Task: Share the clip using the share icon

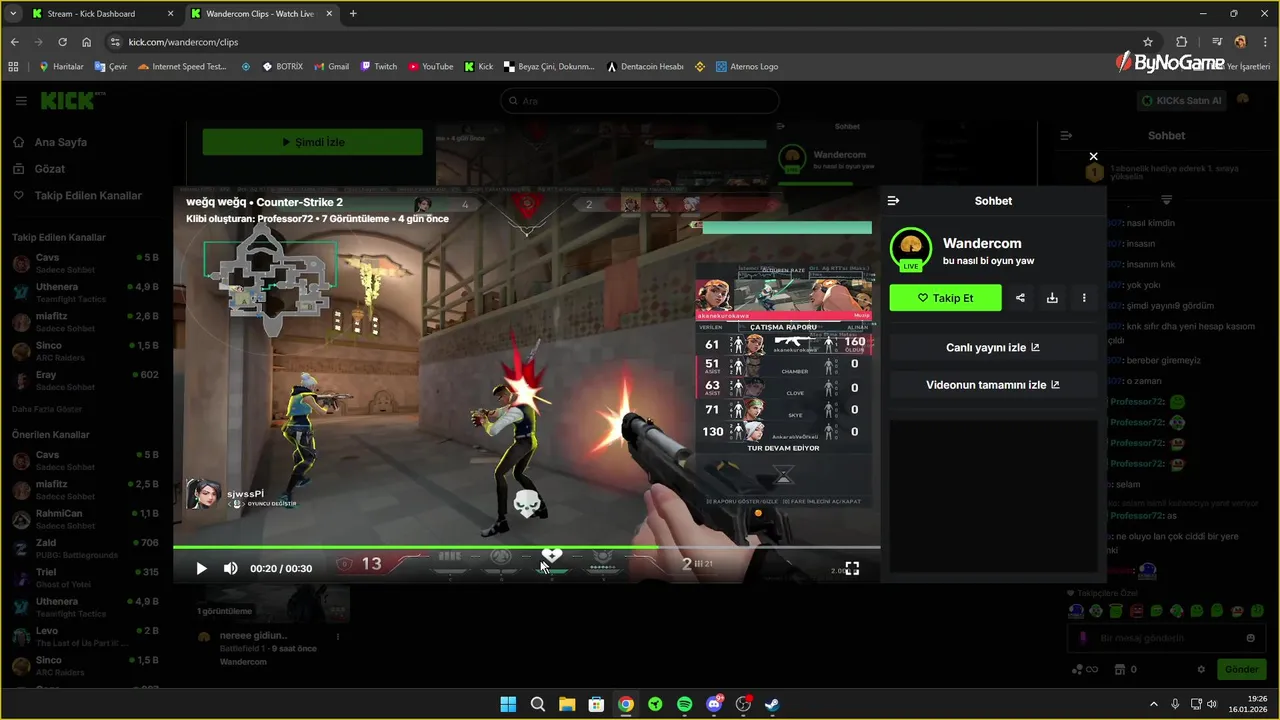Action: (1020, 298)
